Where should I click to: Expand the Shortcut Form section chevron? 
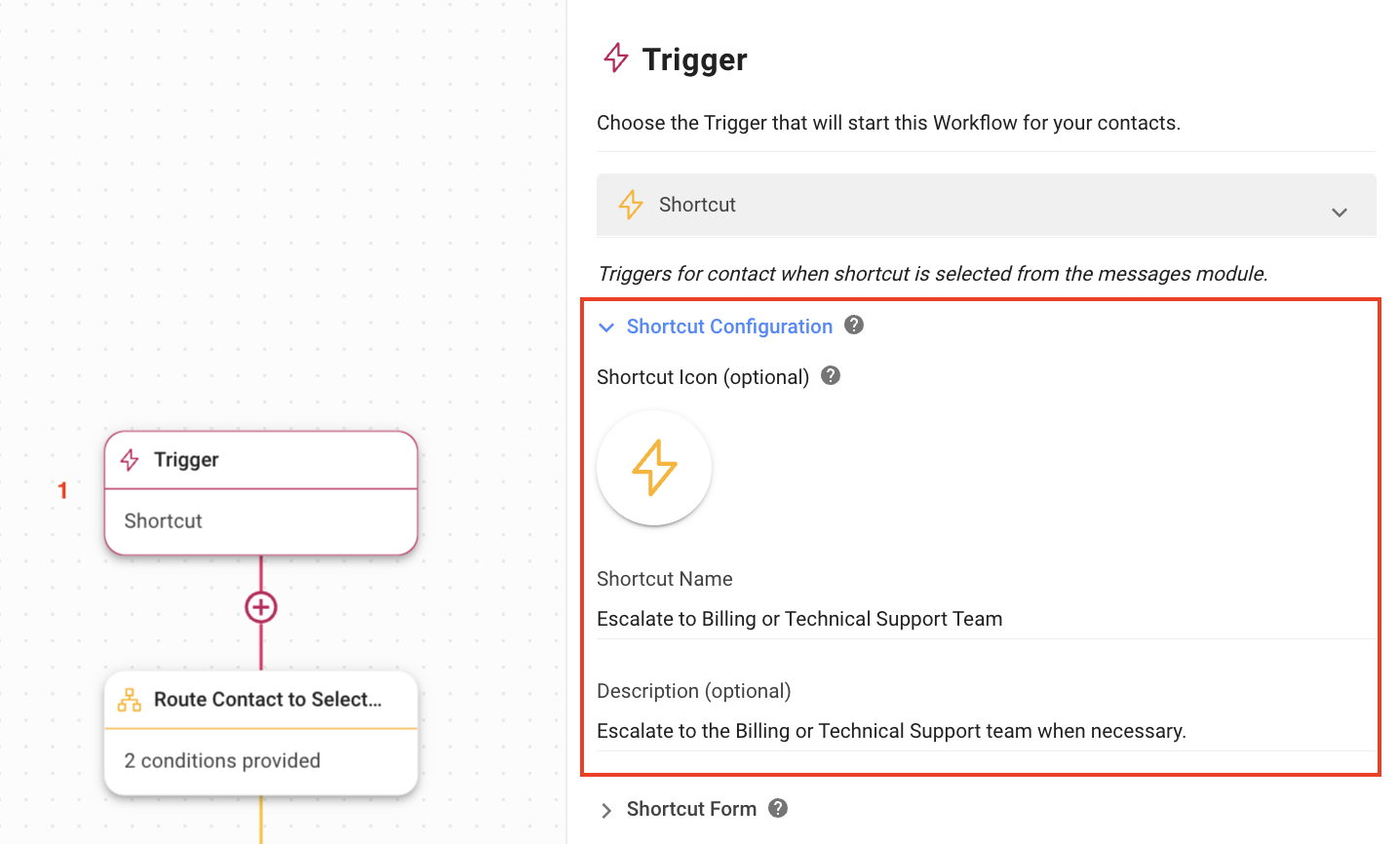(606, 810)
